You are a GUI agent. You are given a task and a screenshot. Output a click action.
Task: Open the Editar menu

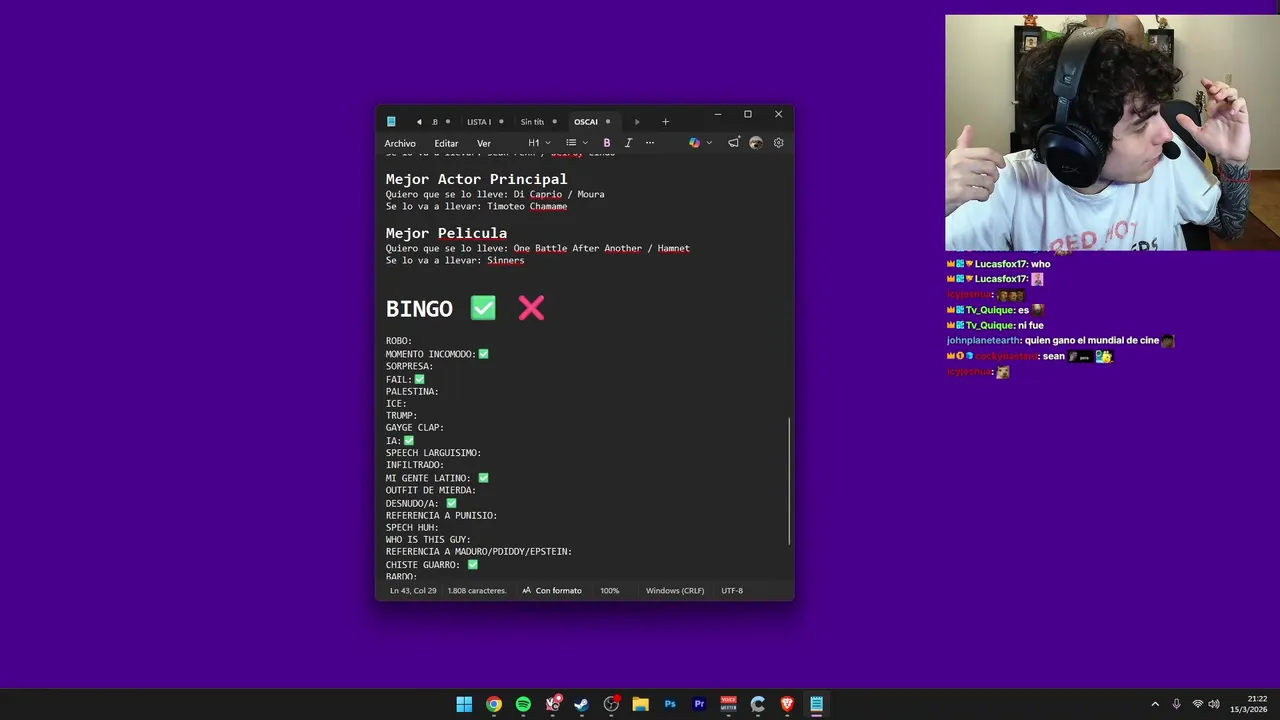click(446, 144)
